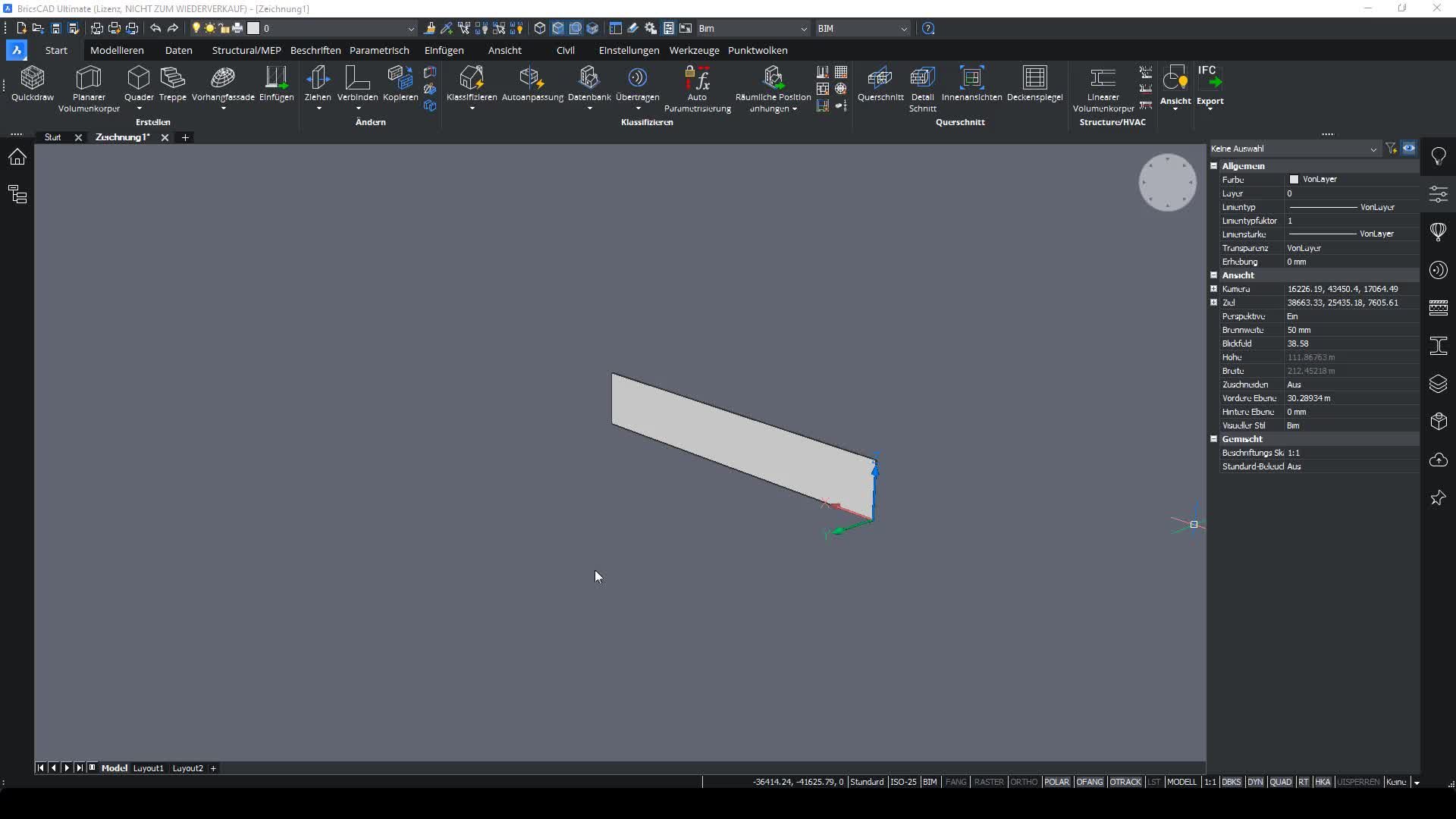This screenshot has height=819, width=1456.
Task: Click the Einfügen ribbon tool
Action: pyautogui.click(x=276, y=83)
